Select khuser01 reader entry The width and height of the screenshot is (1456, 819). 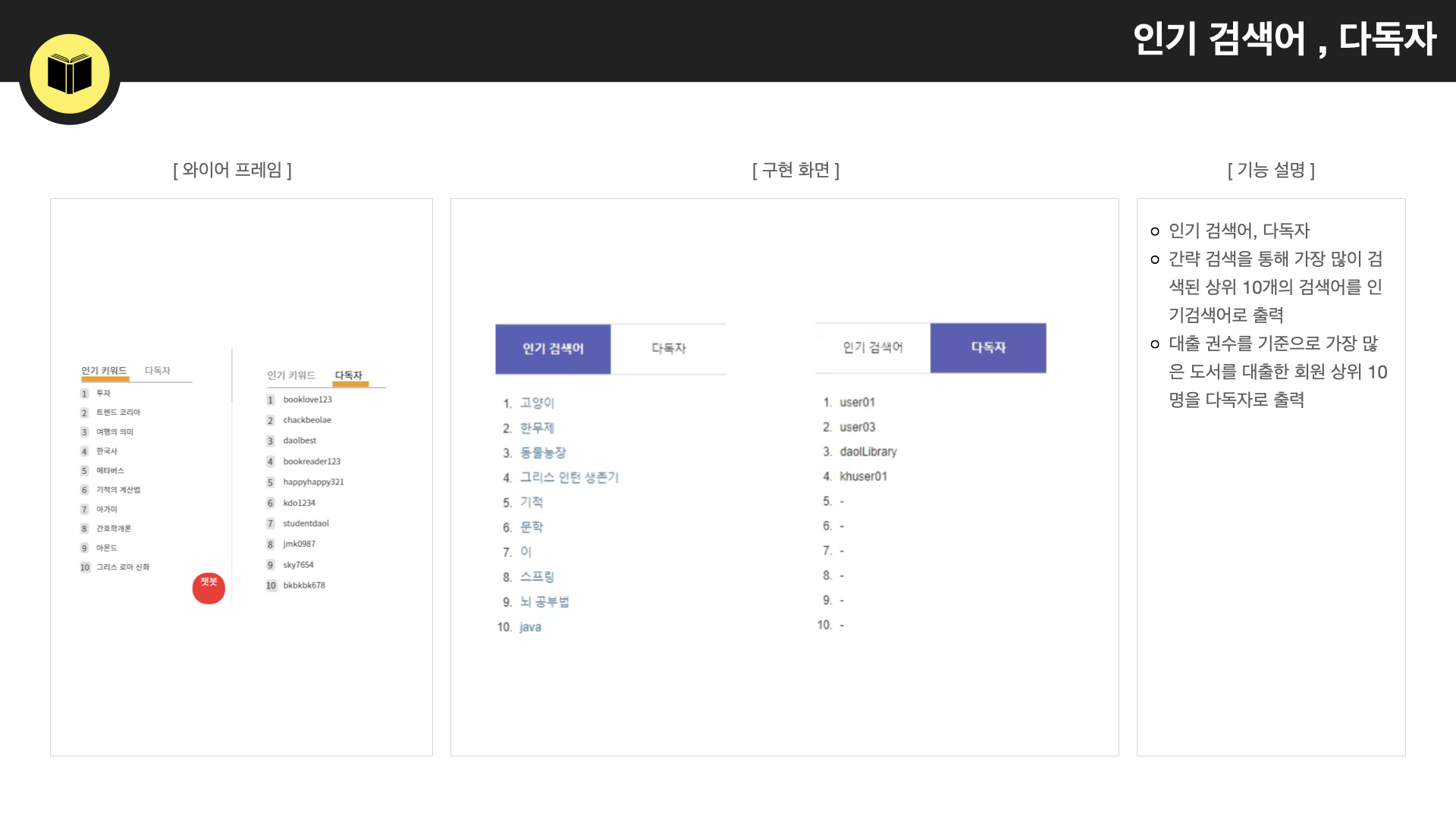pyautogui.click(x=863, y=476)
